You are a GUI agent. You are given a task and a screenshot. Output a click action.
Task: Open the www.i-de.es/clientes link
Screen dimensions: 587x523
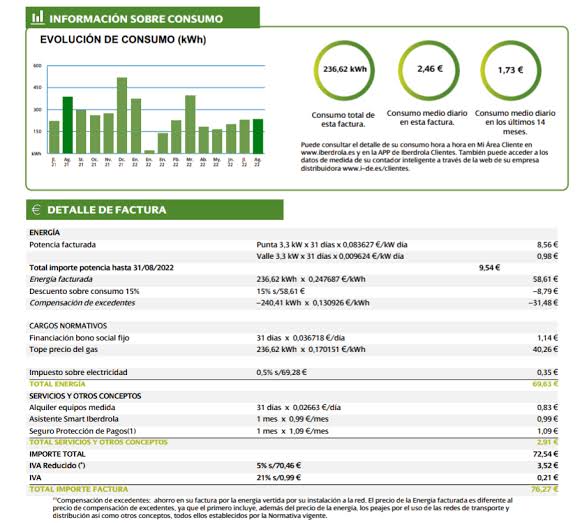pos(376,168)
